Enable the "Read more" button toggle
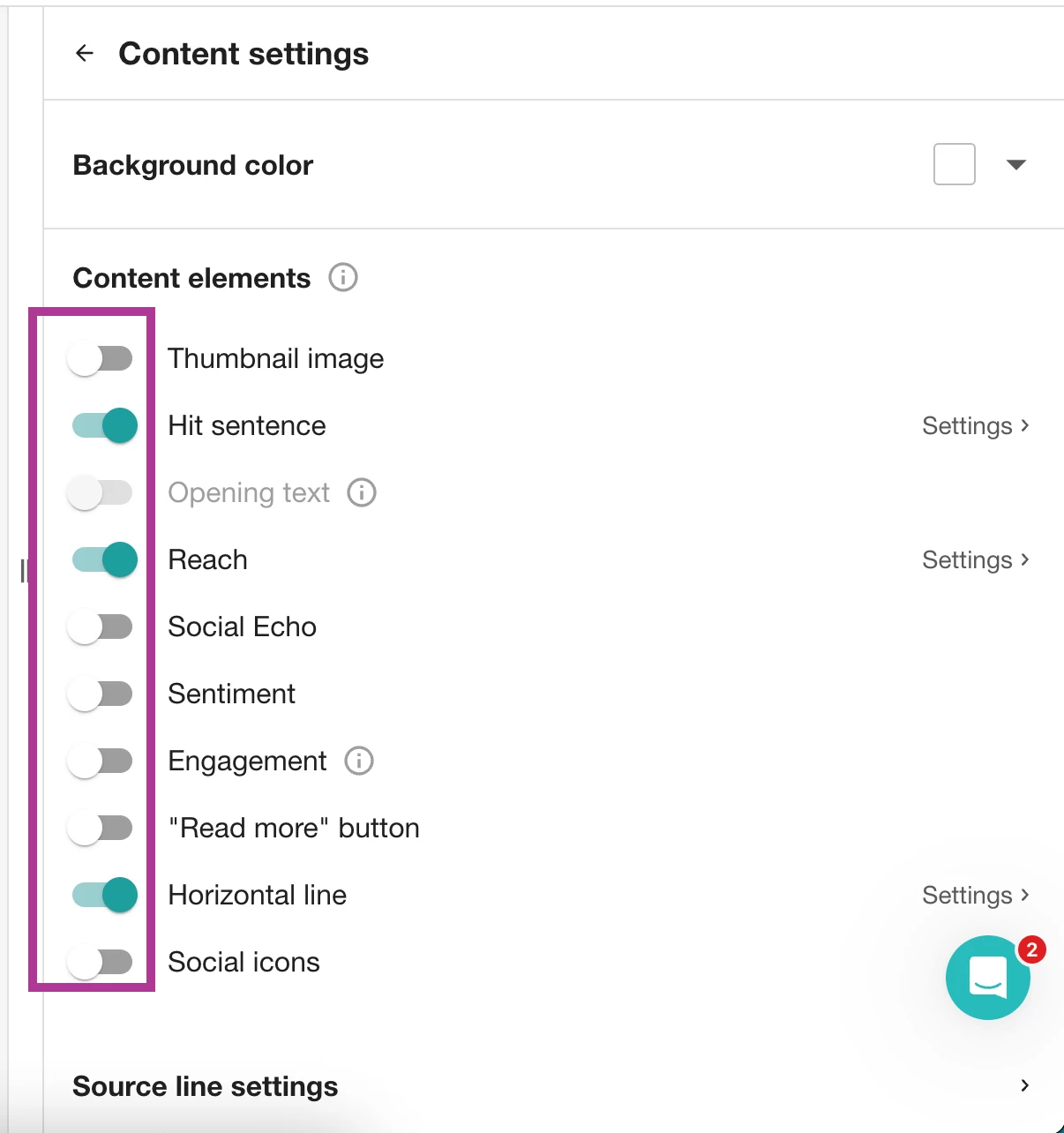 pos(101,828)
